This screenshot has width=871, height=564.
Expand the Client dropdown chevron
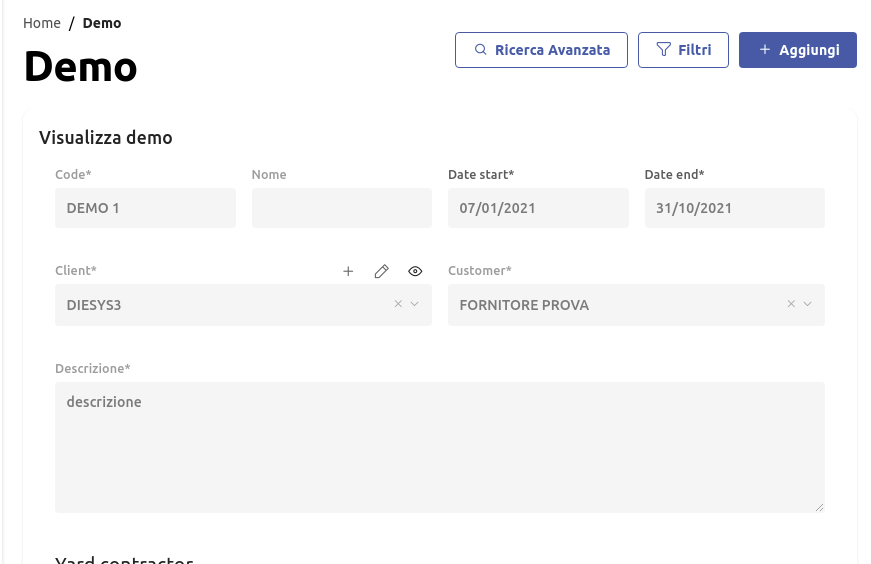click(414, 304)
